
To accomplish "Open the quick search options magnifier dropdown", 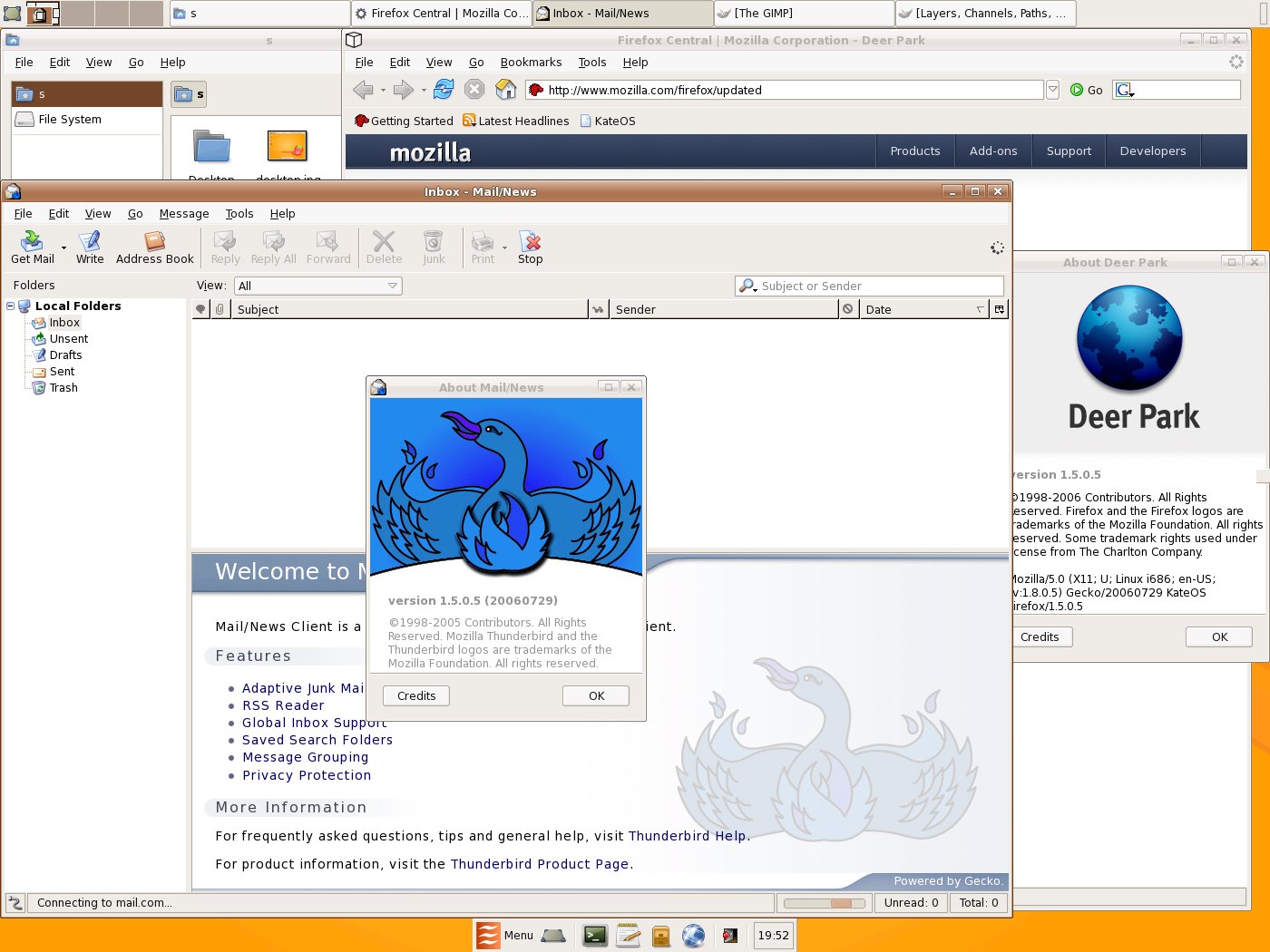I will pos(748,286).
